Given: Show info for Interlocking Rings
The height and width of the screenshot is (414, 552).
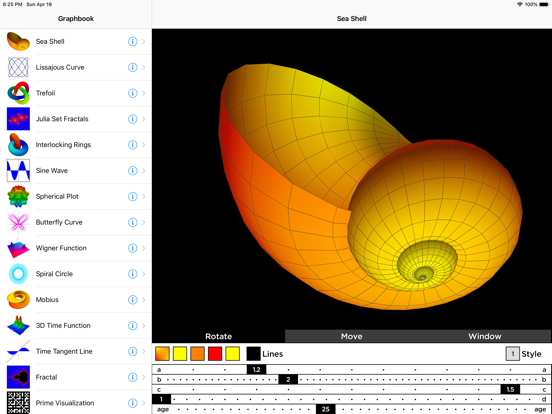Looking at the screenshot, I should (x=132, y=145).
